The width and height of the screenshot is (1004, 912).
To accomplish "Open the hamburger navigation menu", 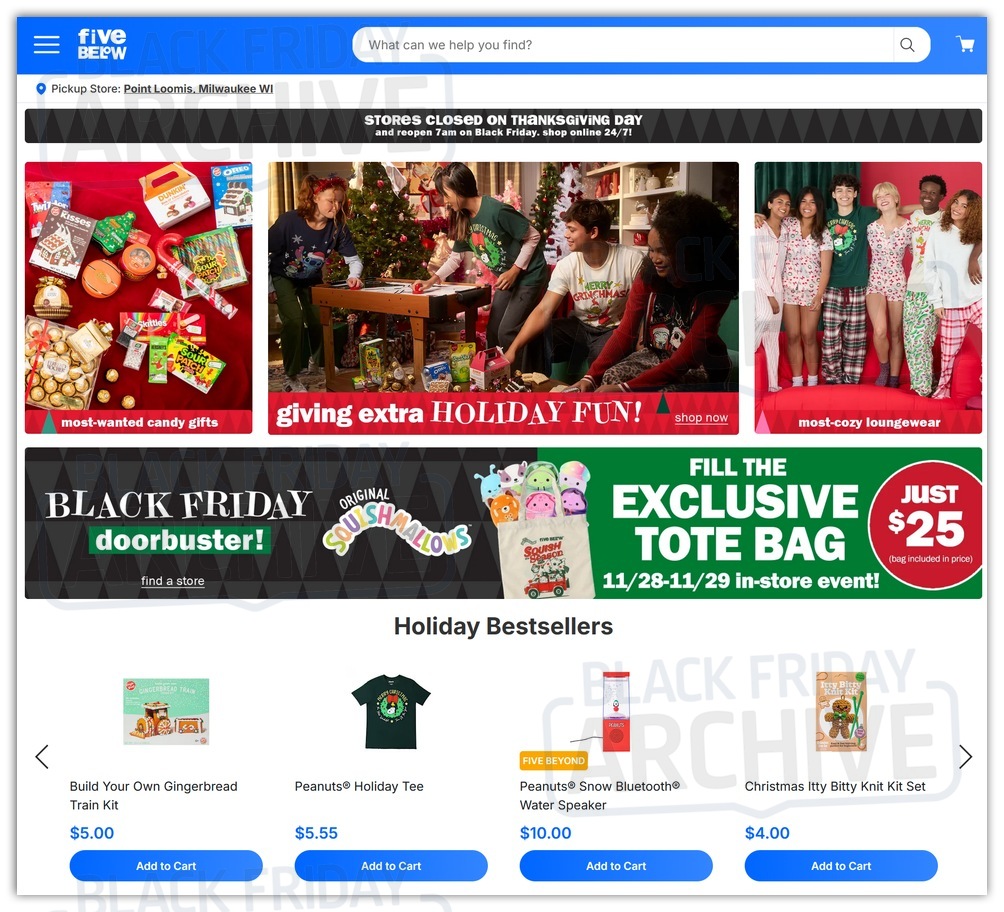I will pos(46,45).
